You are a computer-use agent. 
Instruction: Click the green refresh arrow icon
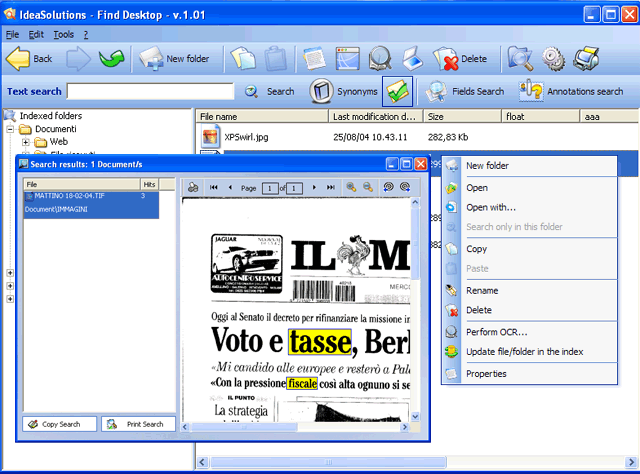coord(111,59)
